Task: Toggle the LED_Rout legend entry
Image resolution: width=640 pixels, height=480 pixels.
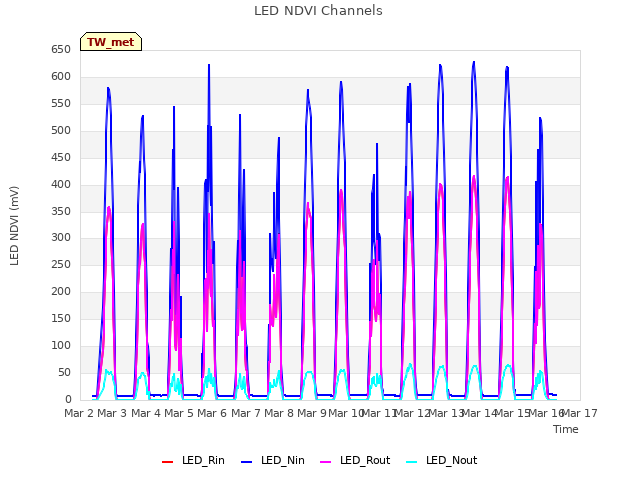Action: pos(355,460)
